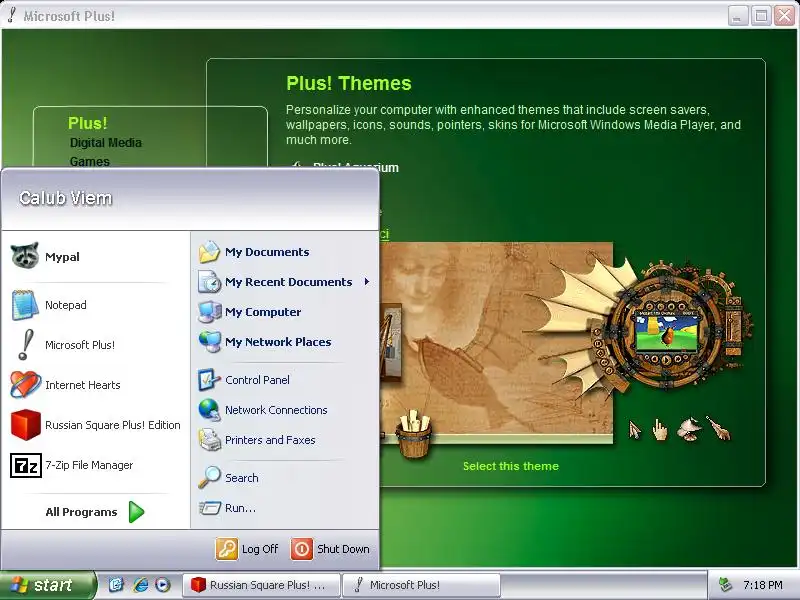800x600 pixels.
Task: Click the Plus! Themes heading
Action: [x=348, y=83]
